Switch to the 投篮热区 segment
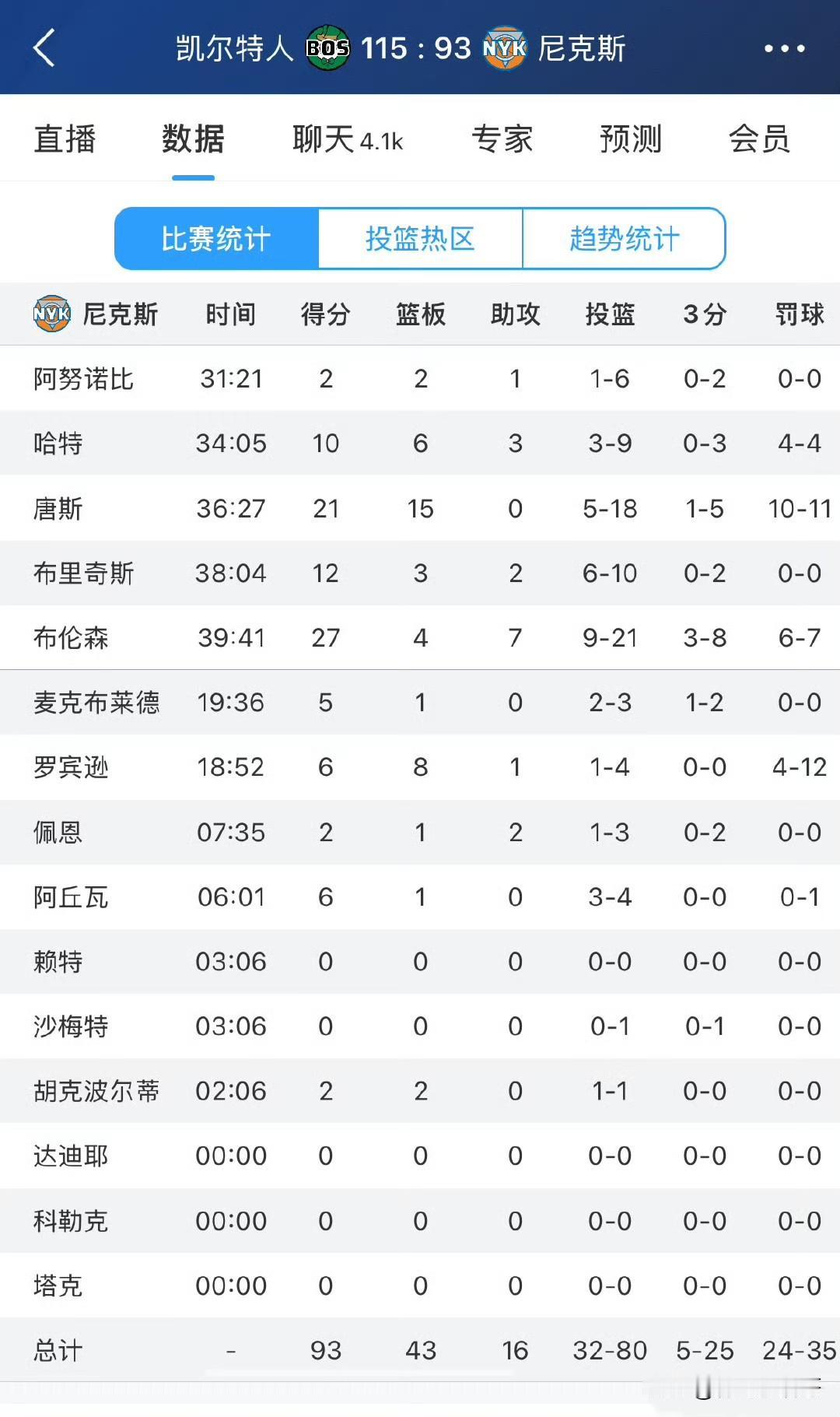The height and width of the screenshot is (1417, 840). tap(420, 238)
